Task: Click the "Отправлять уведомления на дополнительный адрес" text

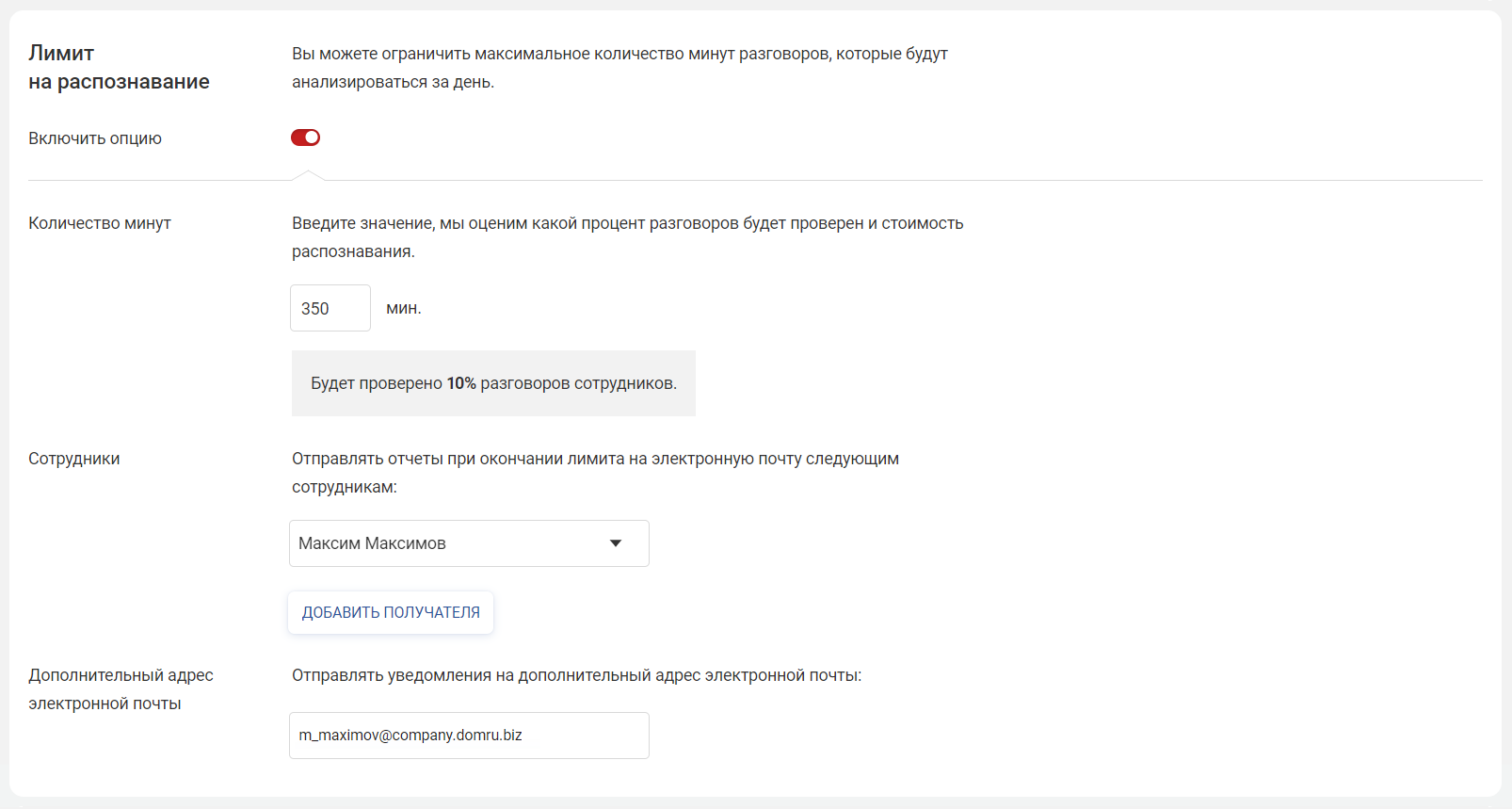Action: pyautogui.click(x=576, y=675)
